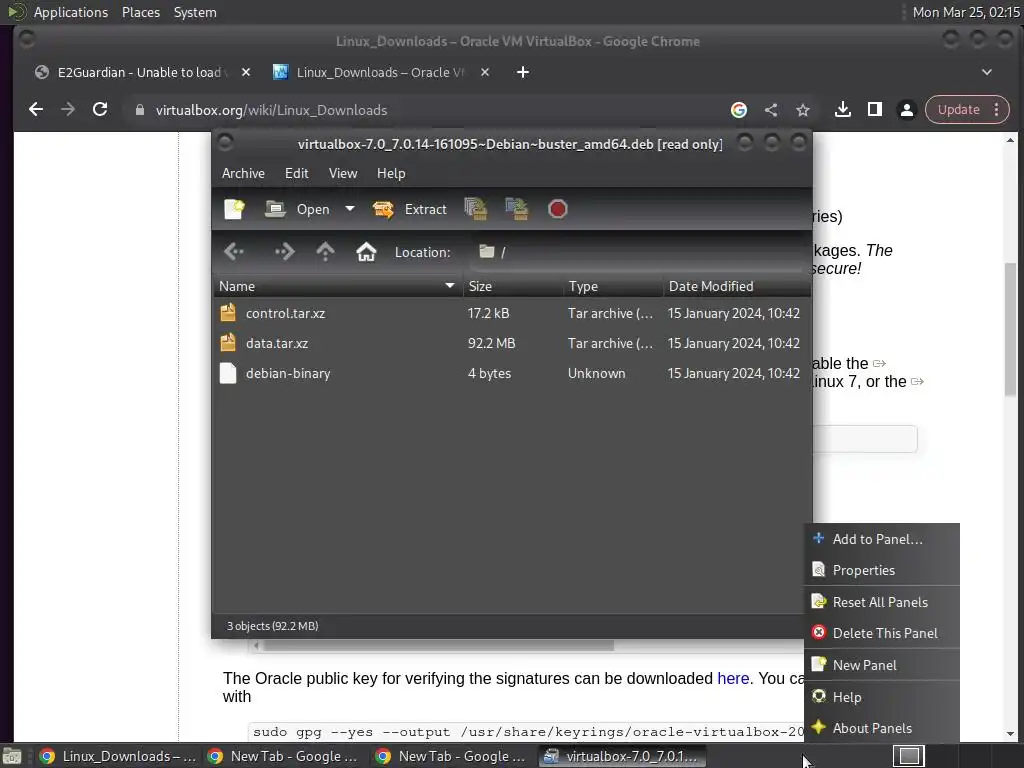Select the data.tar.xz file row
Image resolution: width=1024 pixels, height=768 pixels.
pos(511,343)
